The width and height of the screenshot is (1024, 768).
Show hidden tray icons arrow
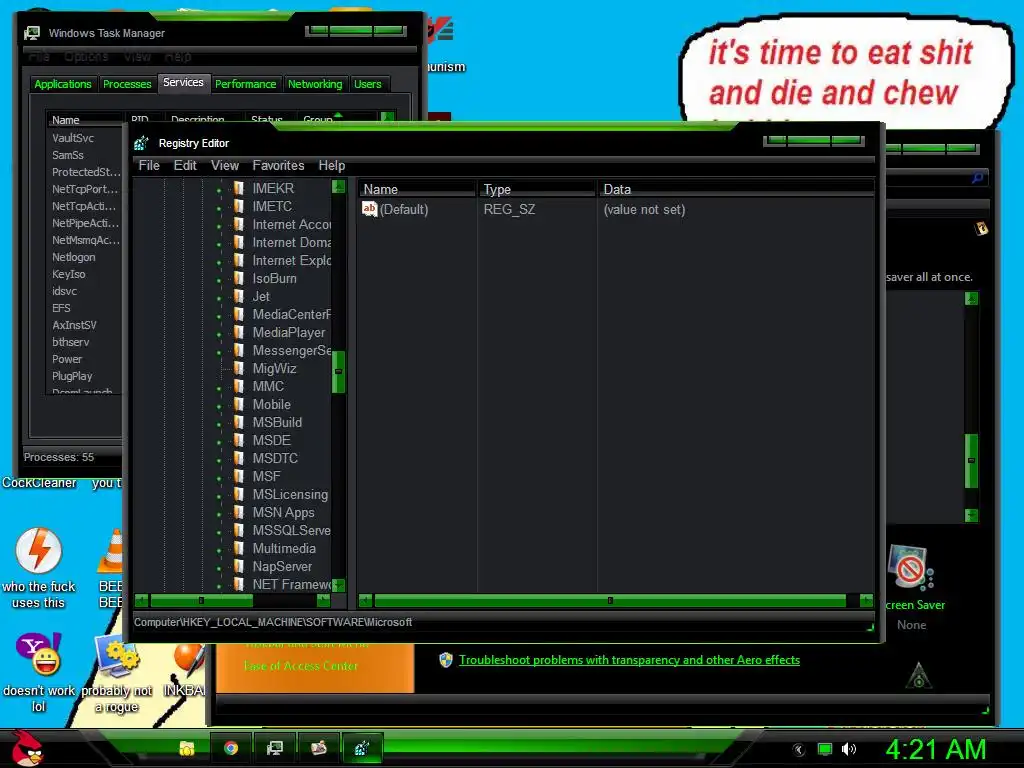pos(798,750)
